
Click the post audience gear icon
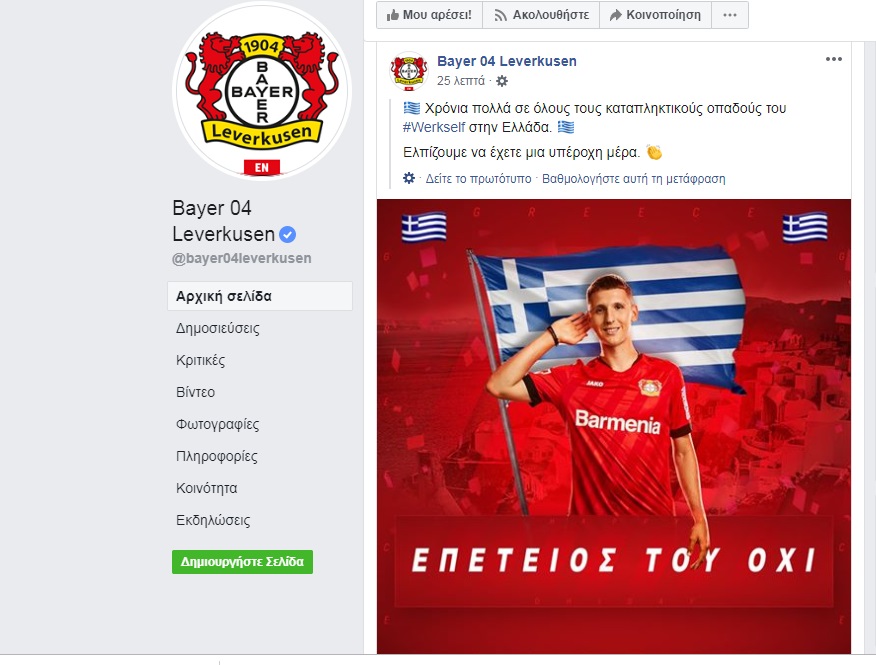(502, 81)
